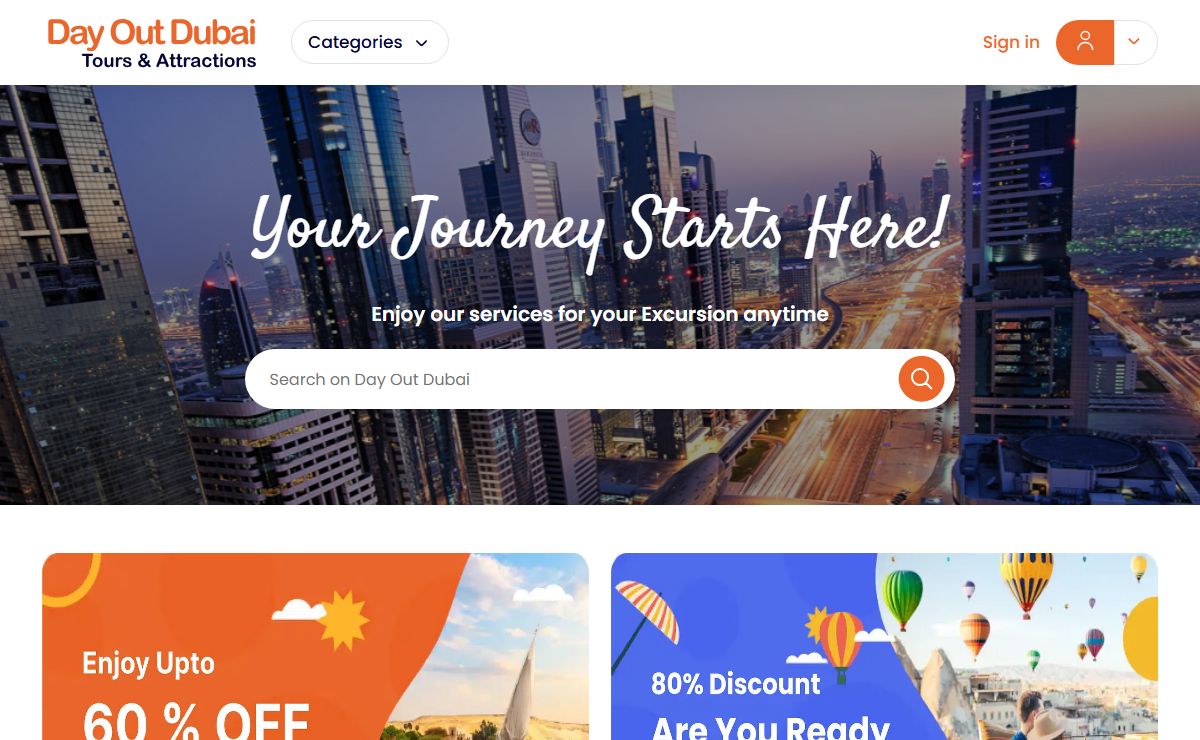Open the Enjoy Upto 60% OFF banner
Viewport: 1200px width, 740px height.
[x=315, y=646]
